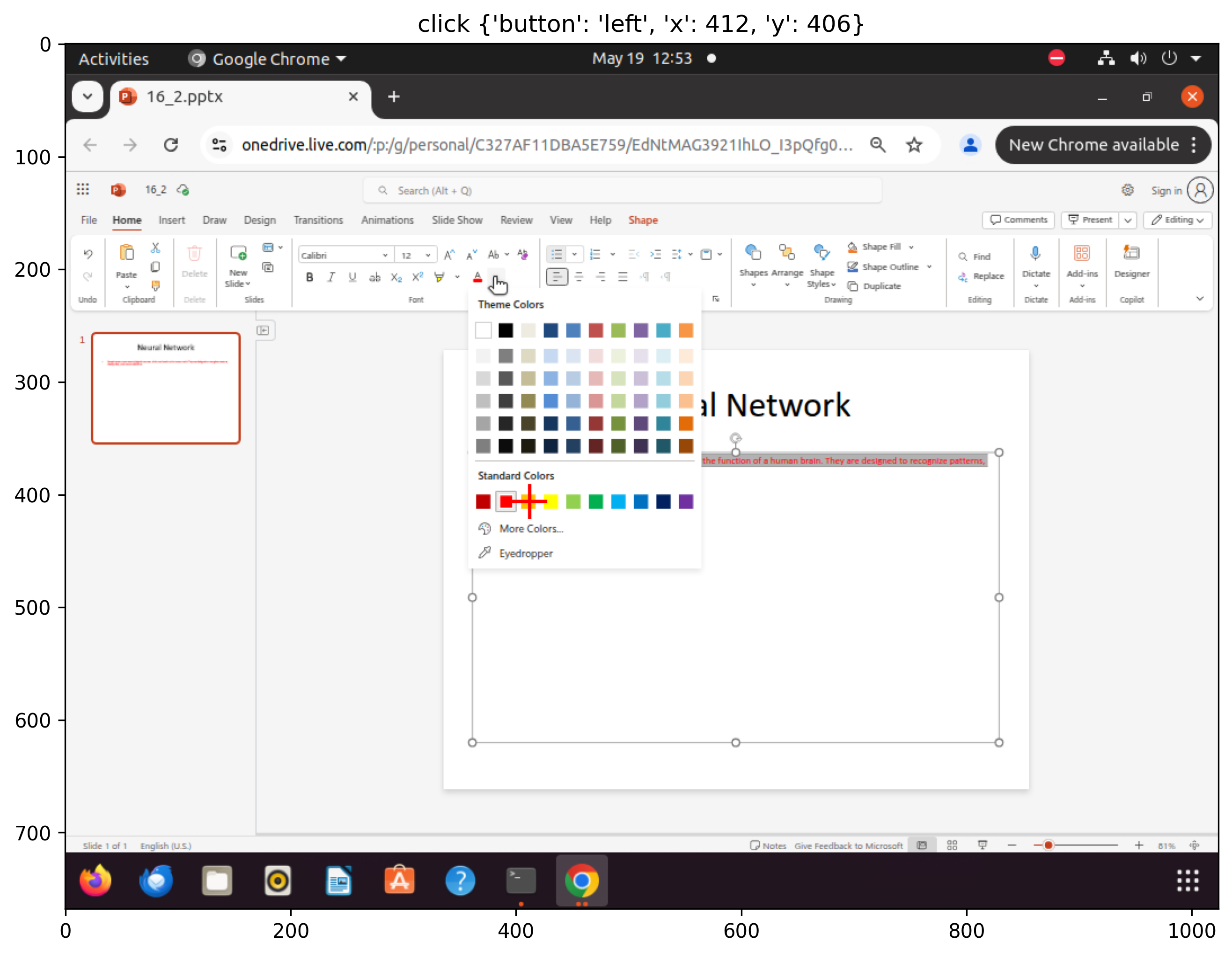Click the Add-ins icon

(x=1081, y=253)
